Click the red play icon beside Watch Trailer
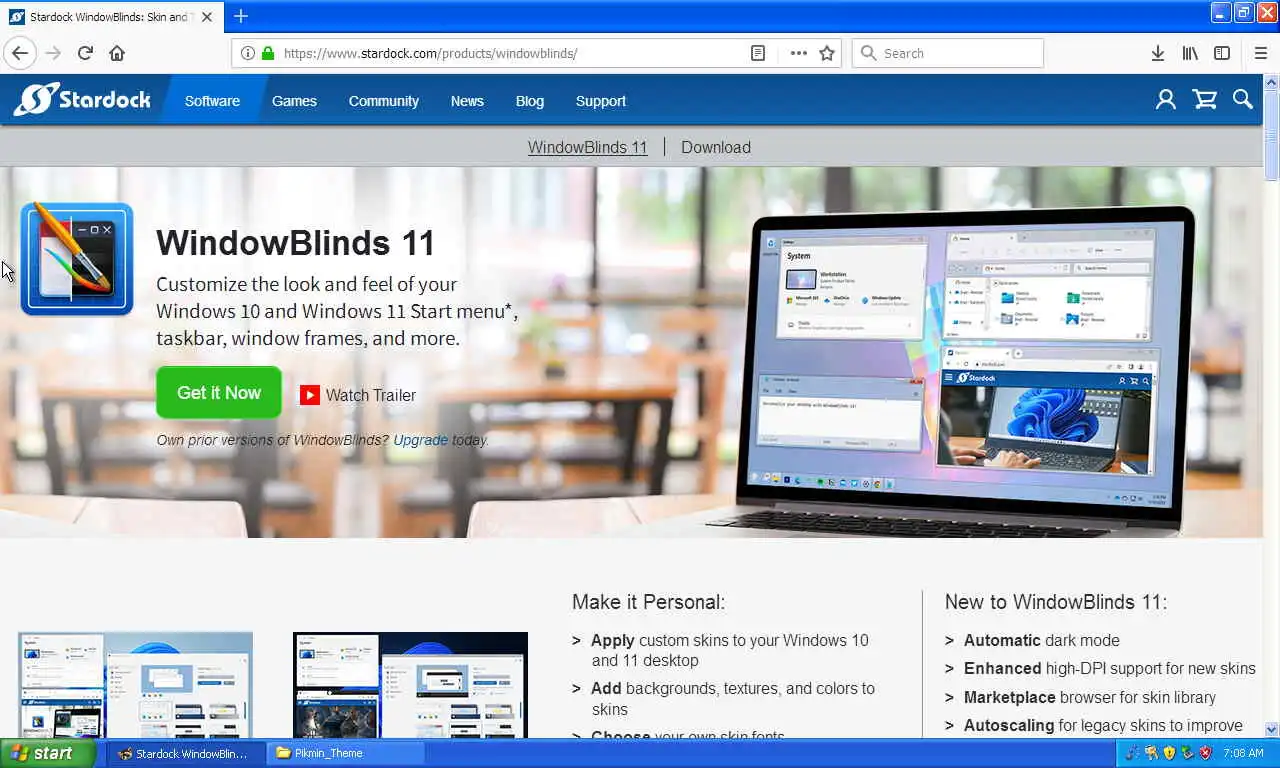This screenshot has width=1280, height=768. [310, 395]
